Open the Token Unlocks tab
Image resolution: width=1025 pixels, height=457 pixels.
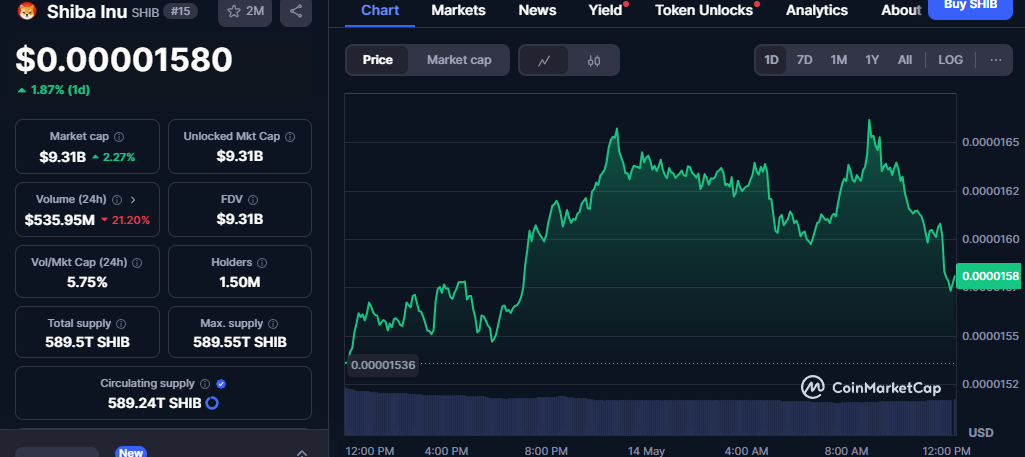(x=704, y=10)
